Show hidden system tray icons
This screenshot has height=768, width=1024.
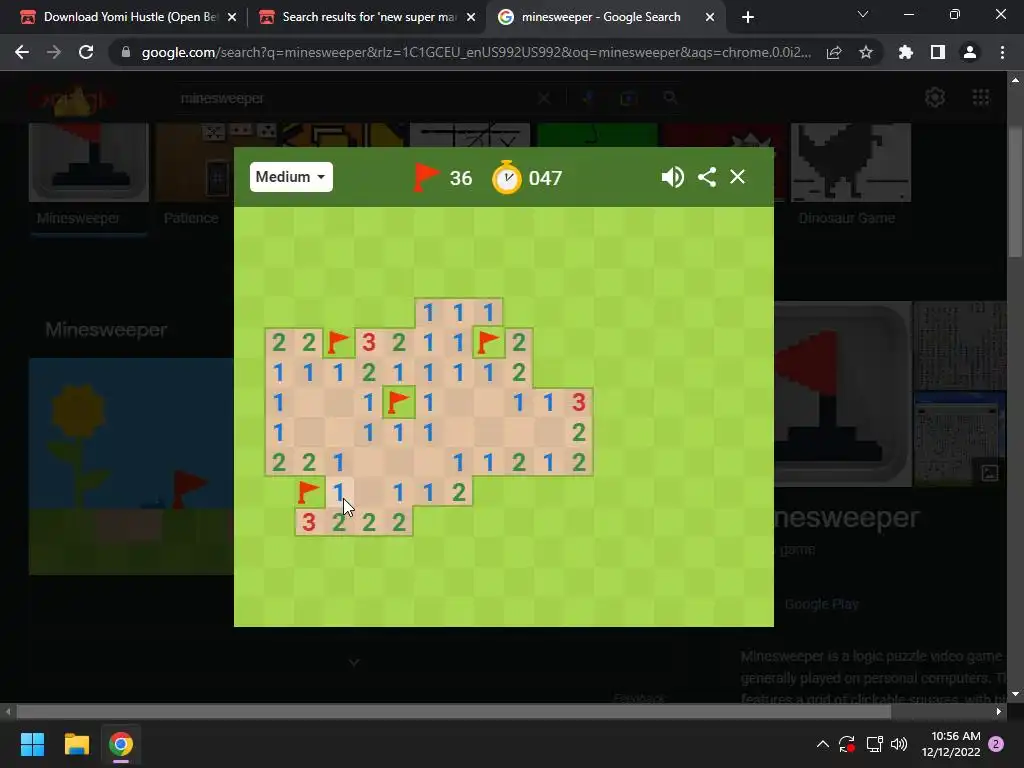click(823, 744)
